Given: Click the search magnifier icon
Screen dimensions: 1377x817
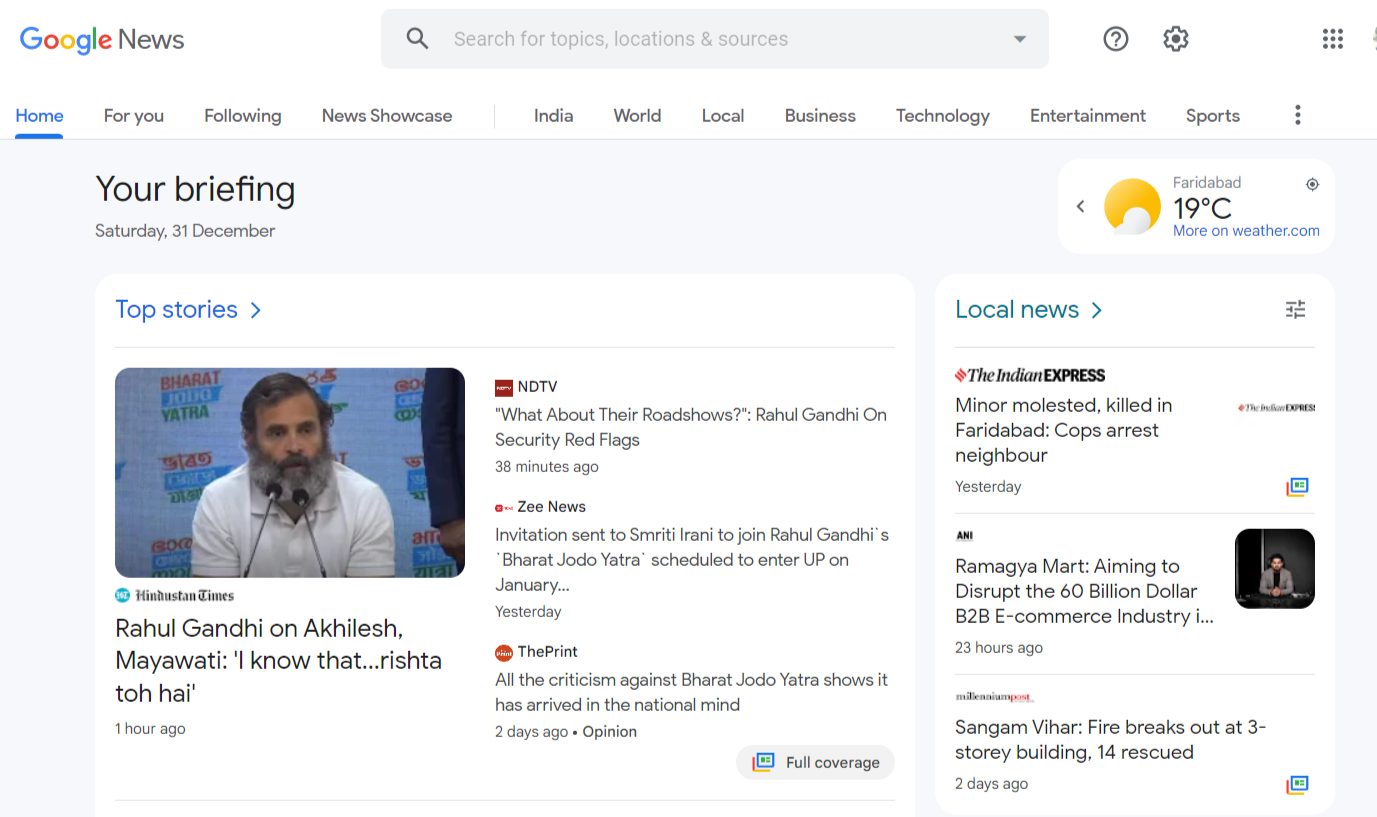Looking at the screenshot, I should pyautogui.click(x=417, y=39).
